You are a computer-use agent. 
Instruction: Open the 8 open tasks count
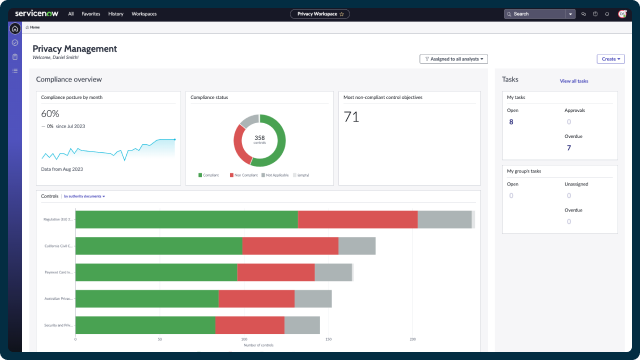[x=511, y=122]
